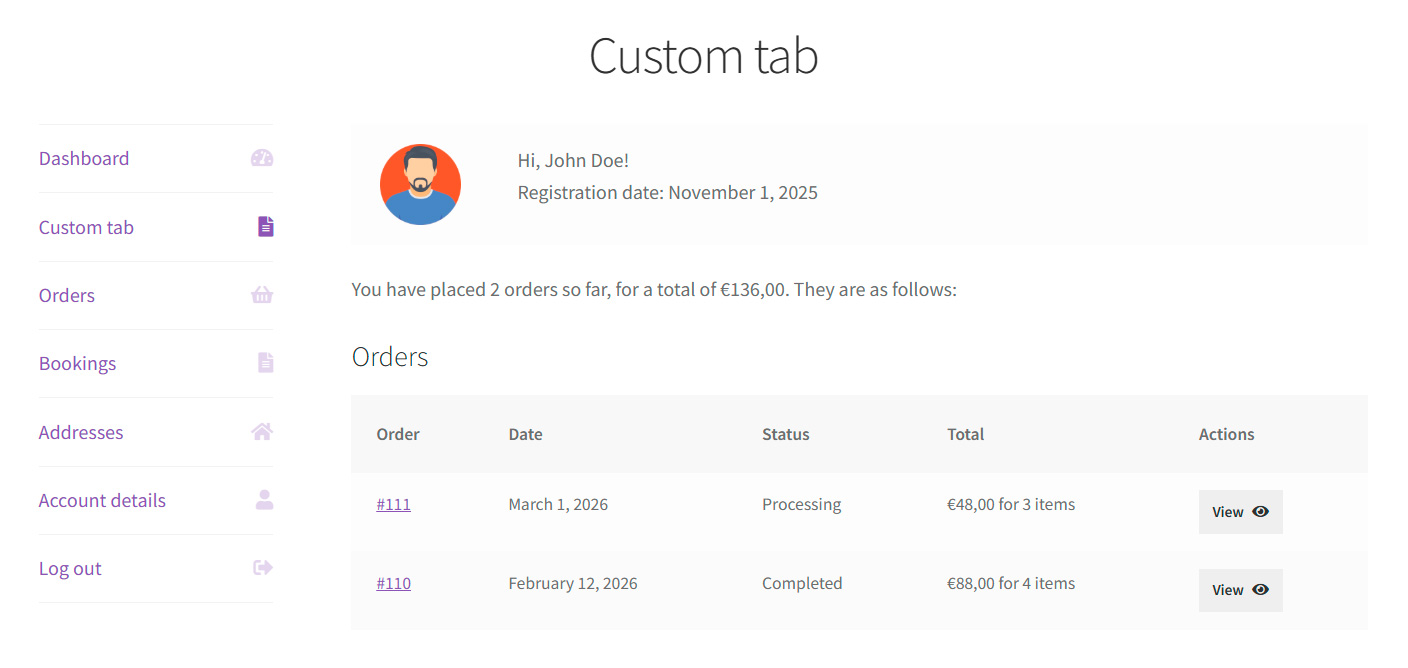Go to the Orders sidebar link
Screen dimensions: 1408x668
pyautogui.click(x=67, y=296)
